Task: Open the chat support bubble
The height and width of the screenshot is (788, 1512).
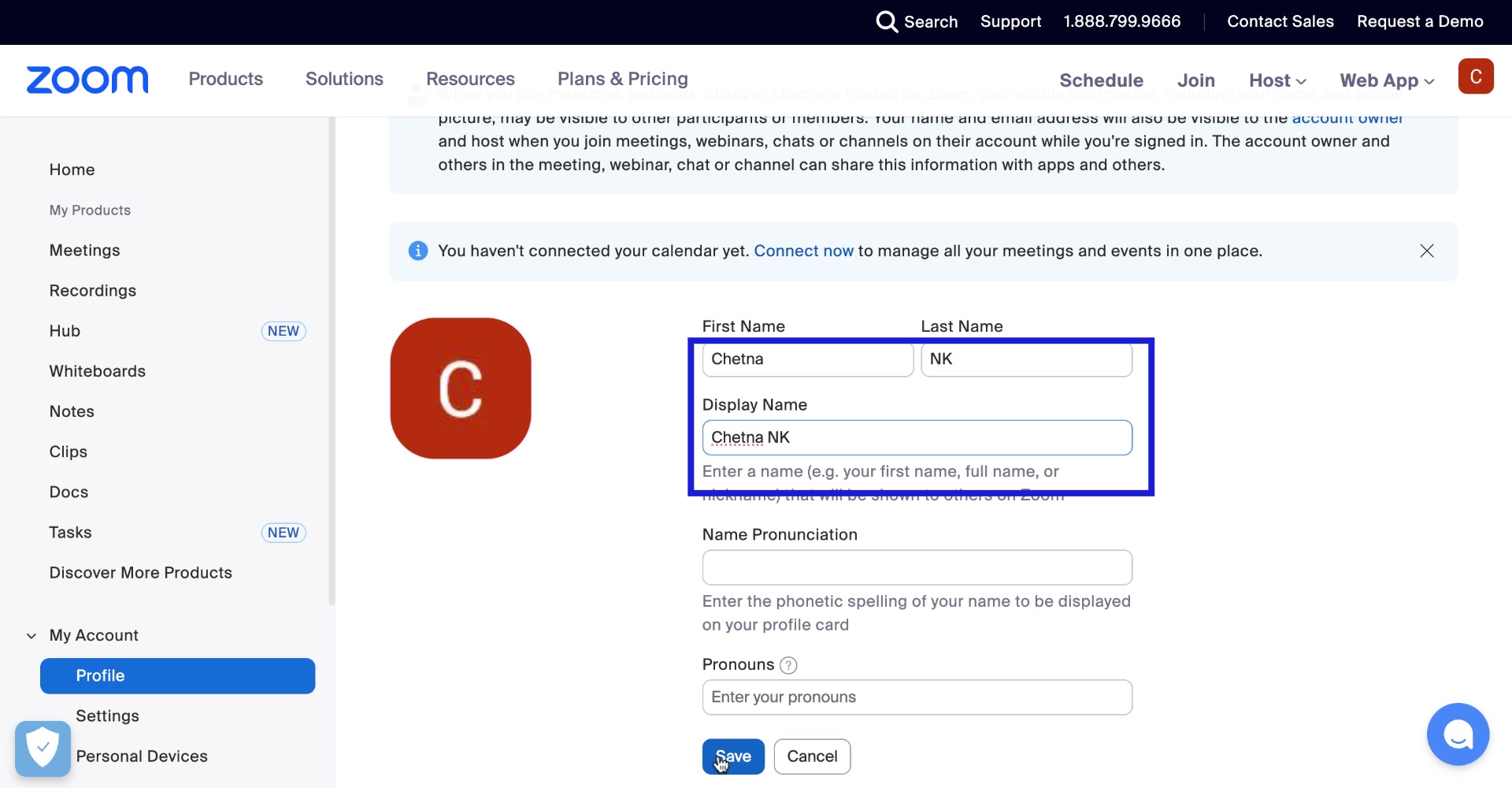Action: click(x=1458, y=734)
